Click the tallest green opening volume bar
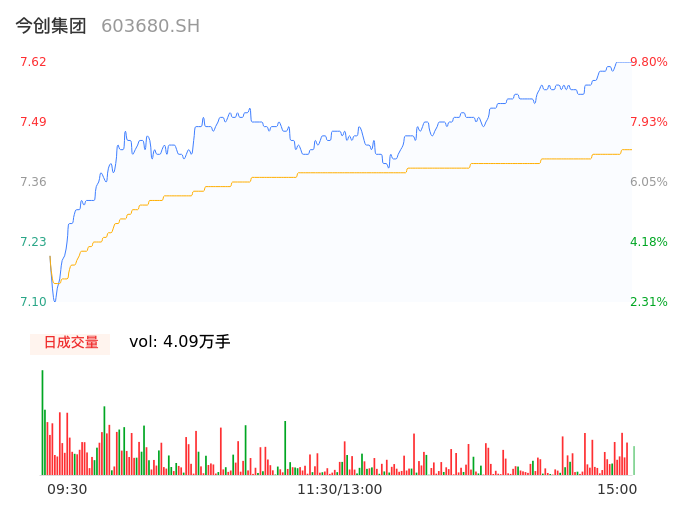 42,422
